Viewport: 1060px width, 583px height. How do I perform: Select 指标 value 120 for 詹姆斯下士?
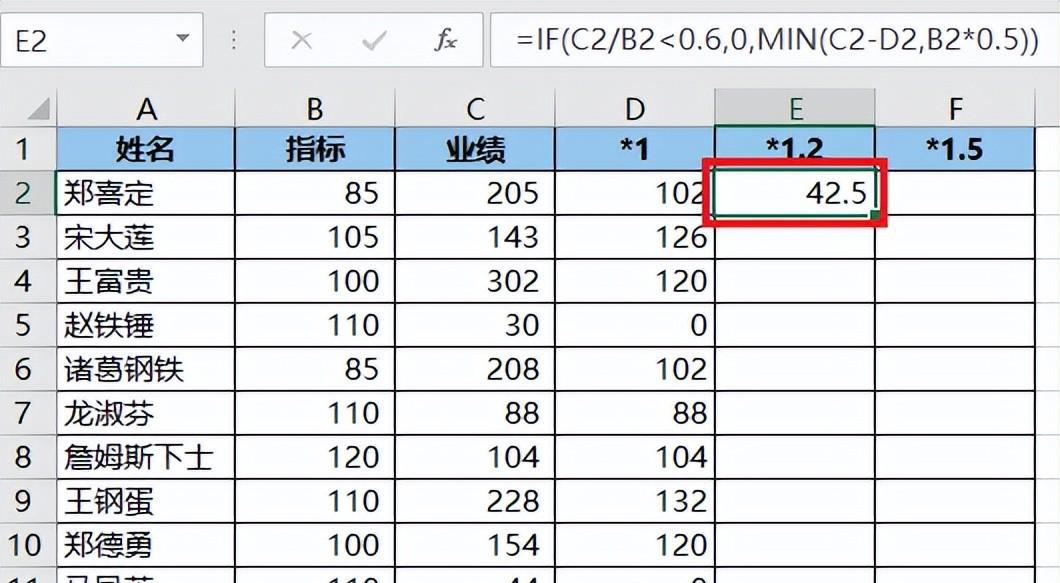pos(315,457)
